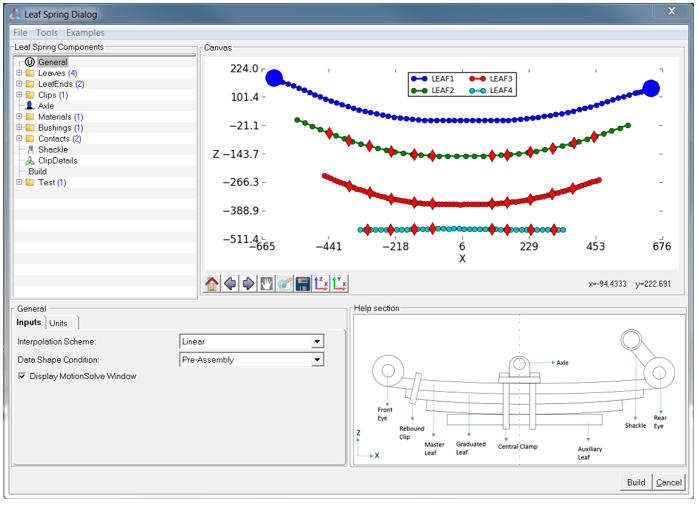Click the back arrow in canvas toolbar
Viewport: 698px width, 506px height.
click(x=230, y=284)
